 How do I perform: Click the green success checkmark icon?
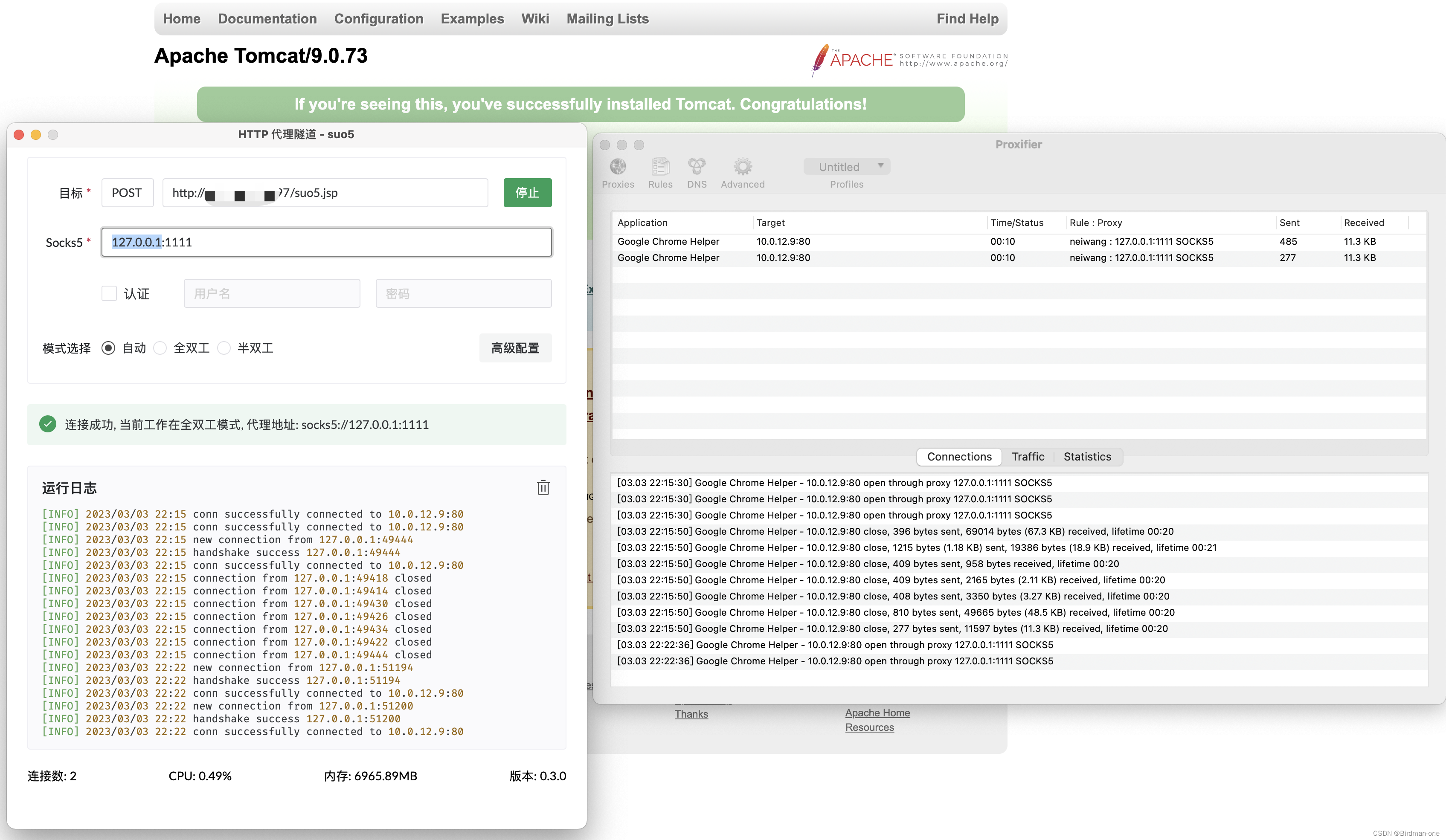click(x=48, y=425)
